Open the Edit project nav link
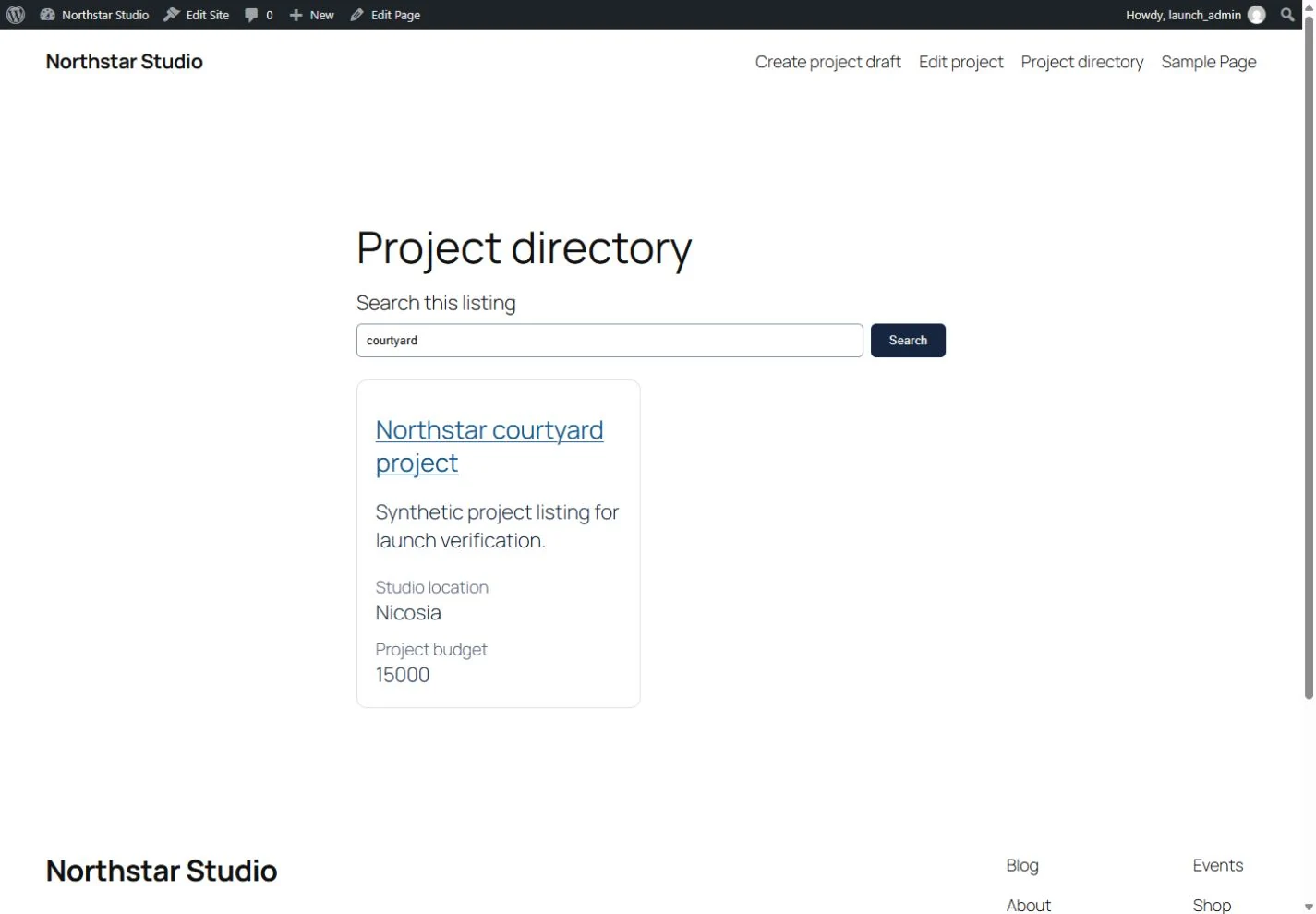Image resolution: width=1316 pixels, height=914 pixels. (960, 62)
